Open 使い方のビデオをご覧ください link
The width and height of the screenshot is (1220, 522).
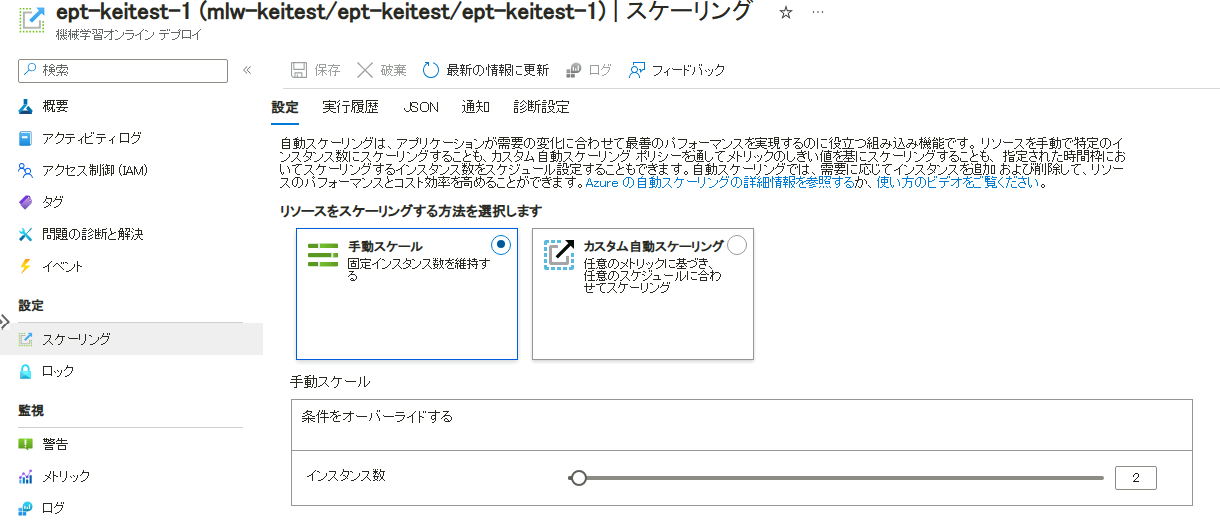[x=960, y=184]
